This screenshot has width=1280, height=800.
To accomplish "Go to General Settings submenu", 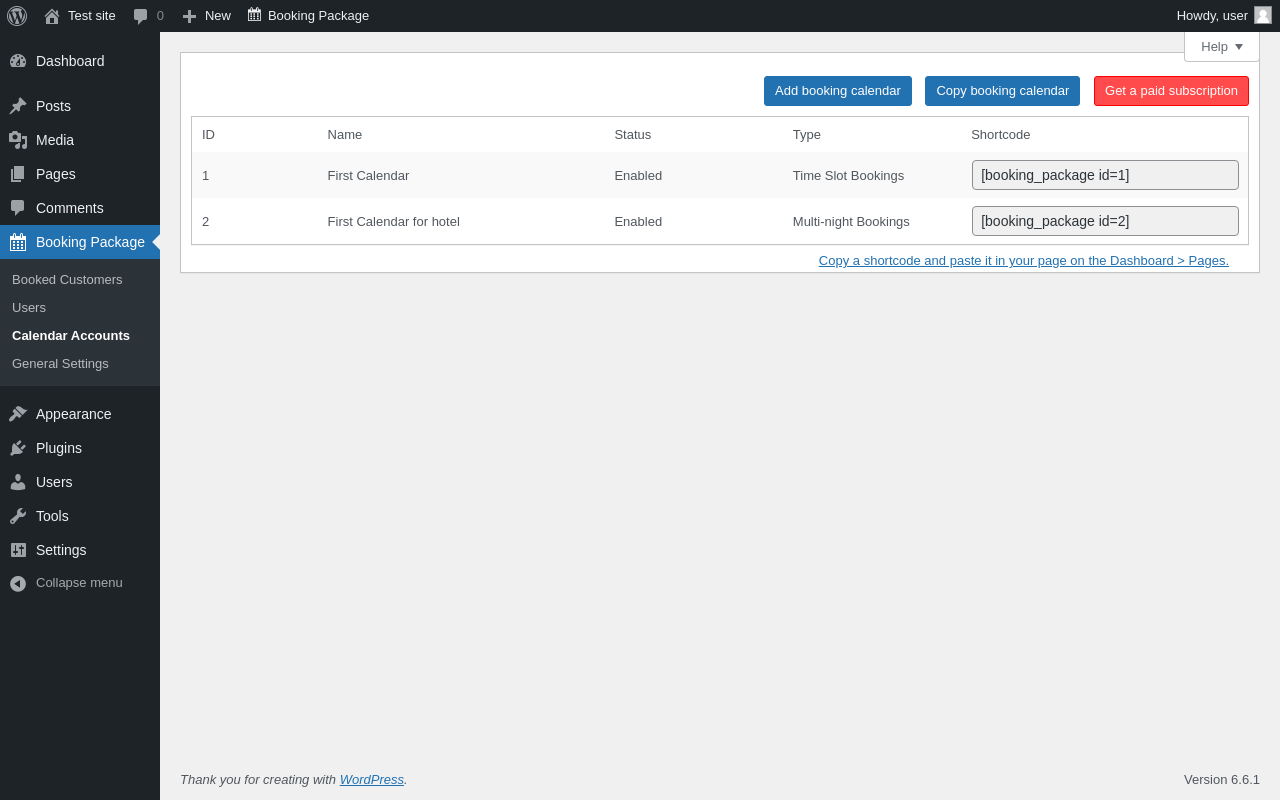I will click(60, 364).
